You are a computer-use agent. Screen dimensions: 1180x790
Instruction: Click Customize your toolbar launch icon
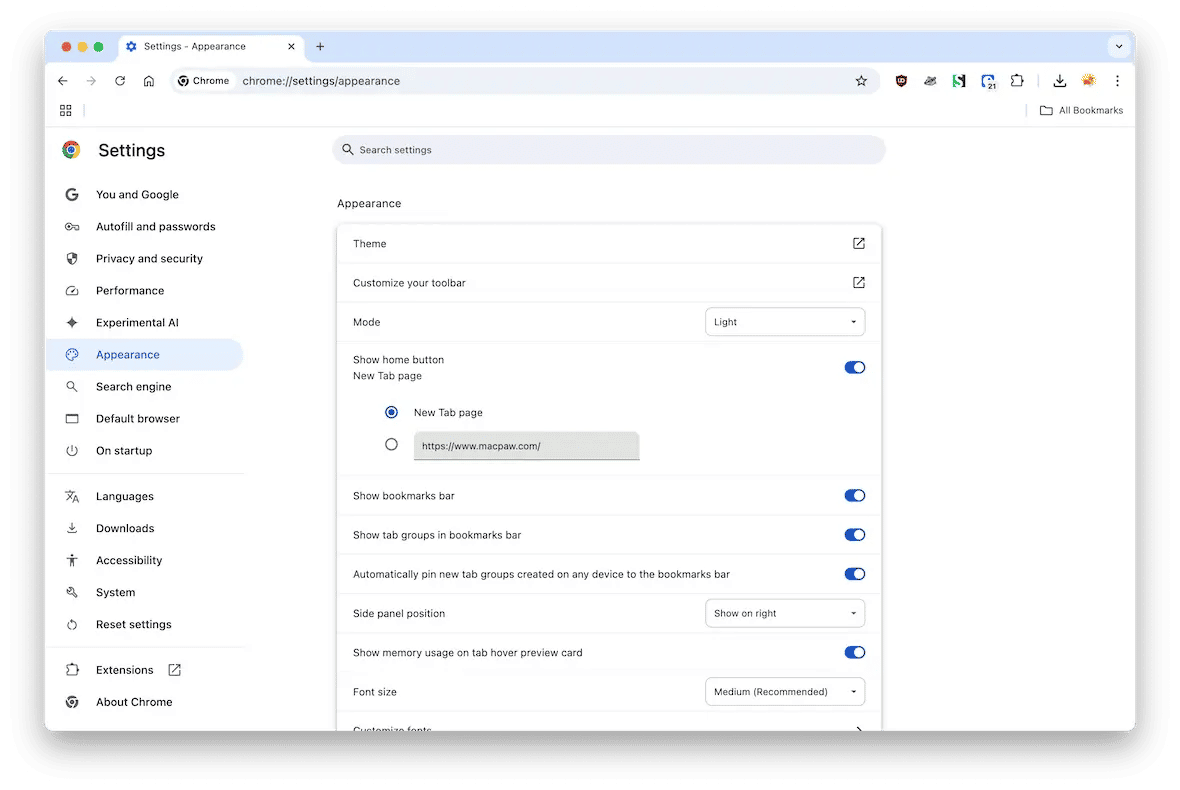858,283
